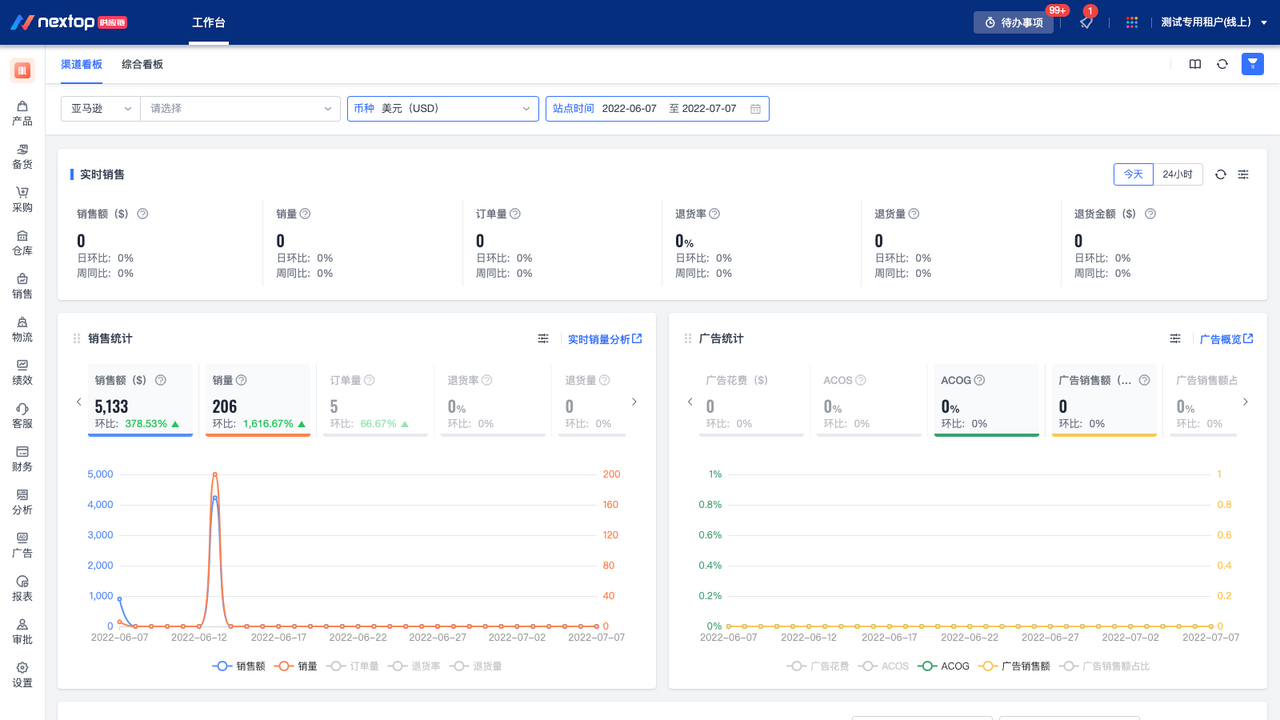Show 退货率 series in sales chart legend
1280x720 pixels.
415,666
